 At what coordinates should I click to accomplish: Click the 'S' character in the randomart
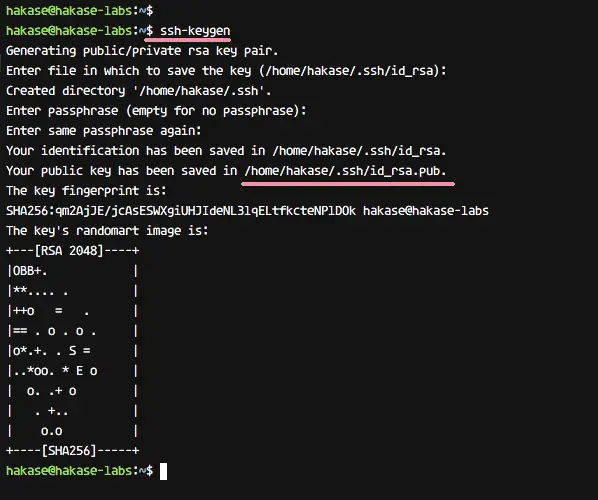(x=72, y=350)
